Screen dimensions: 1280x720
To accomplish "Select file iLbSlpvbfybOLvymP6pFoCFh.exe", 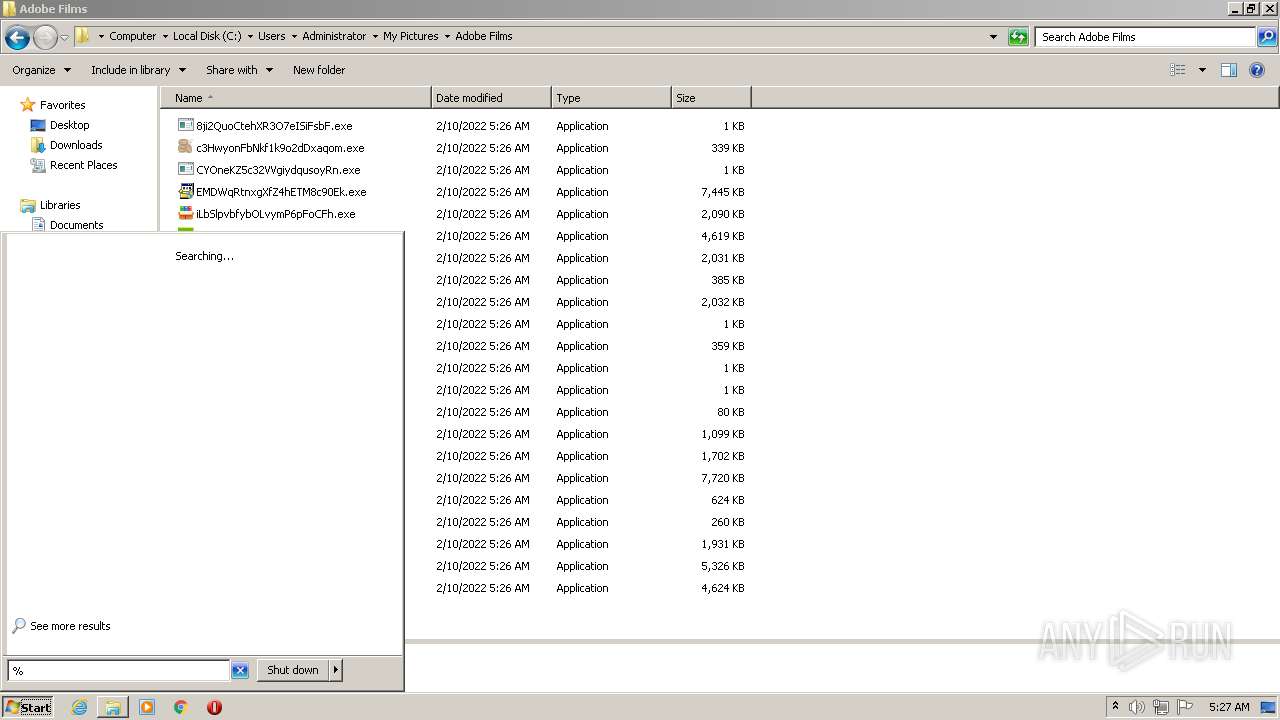I will click(x=276, y=214).
